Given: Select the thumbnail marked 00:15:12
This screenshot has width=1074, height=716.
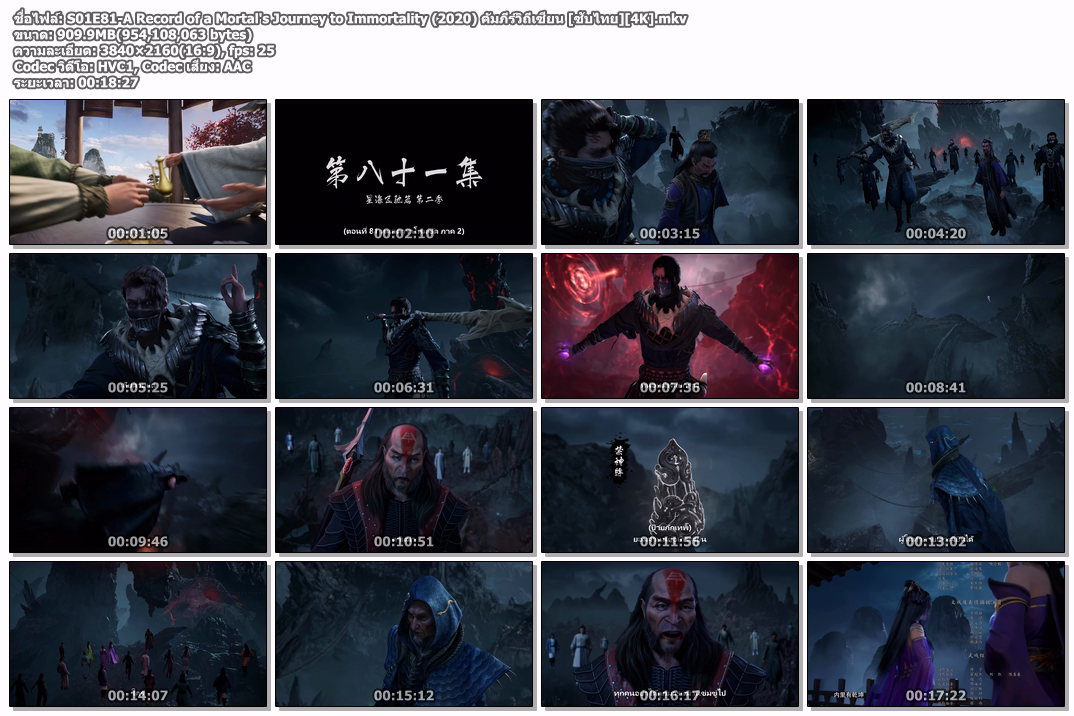Looking at the screenshot, I should tap(404, 634).
